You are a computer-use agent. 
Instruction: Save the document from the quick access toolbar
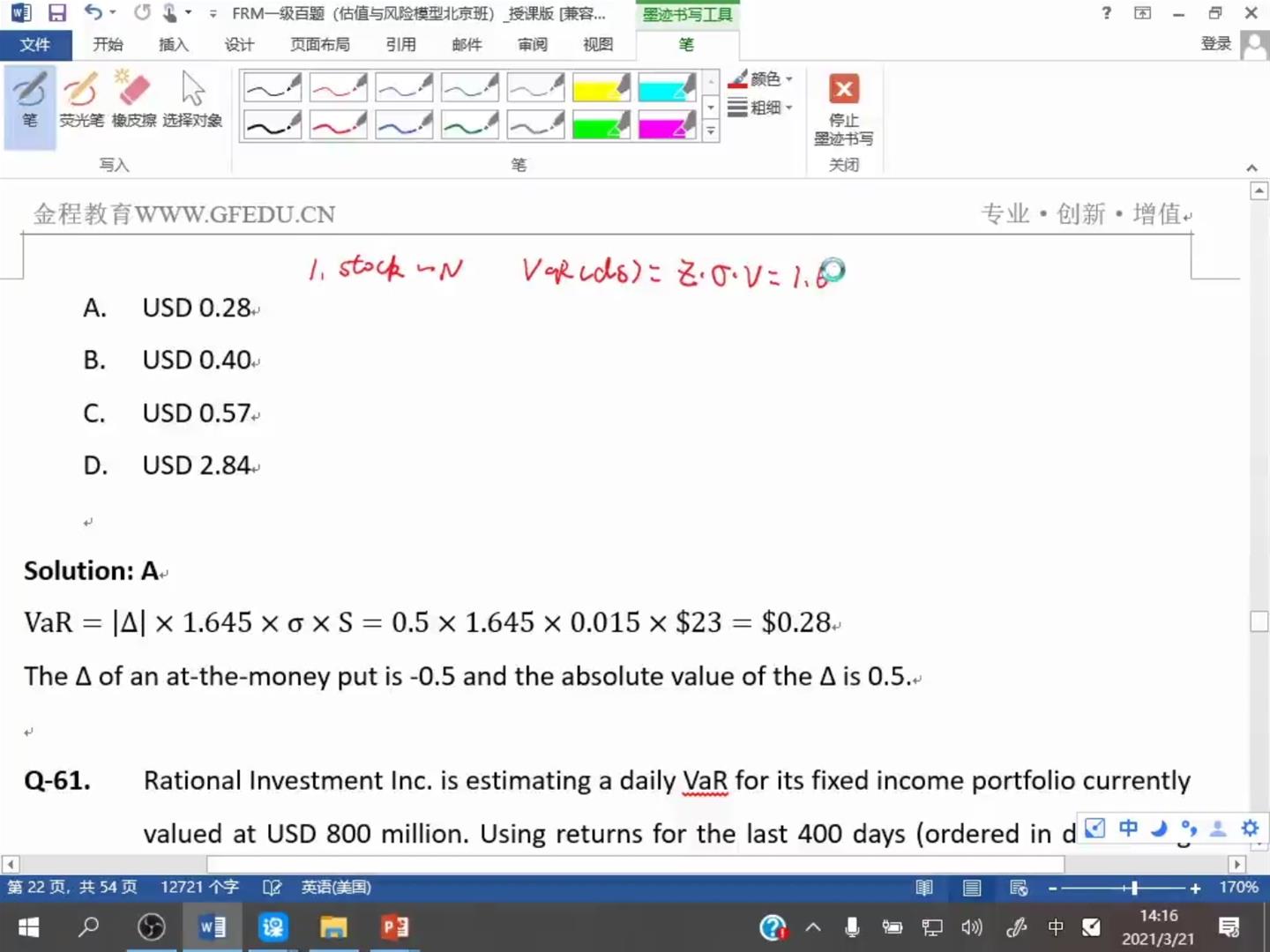point(57,13)
